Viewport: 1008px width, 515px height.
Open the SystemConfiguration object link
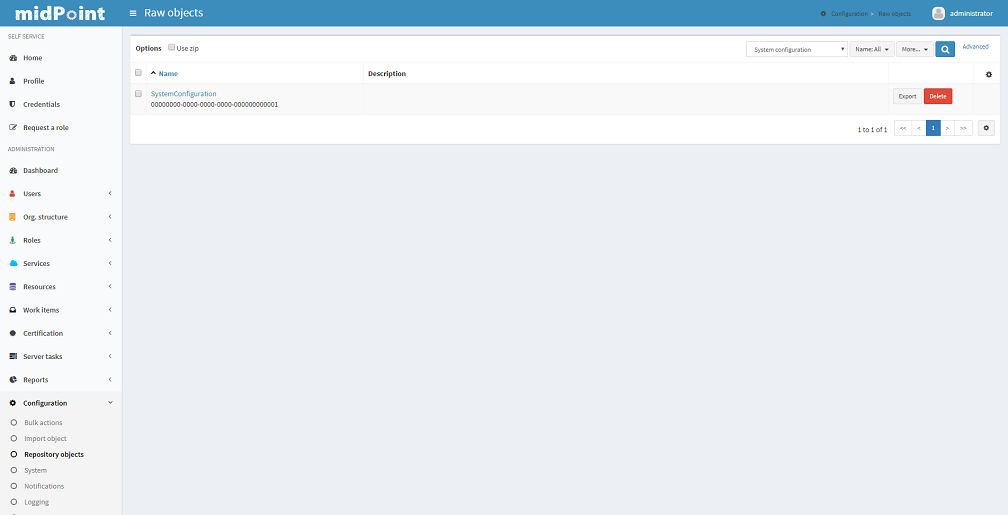pyautogui.click(x=183, y=94)
